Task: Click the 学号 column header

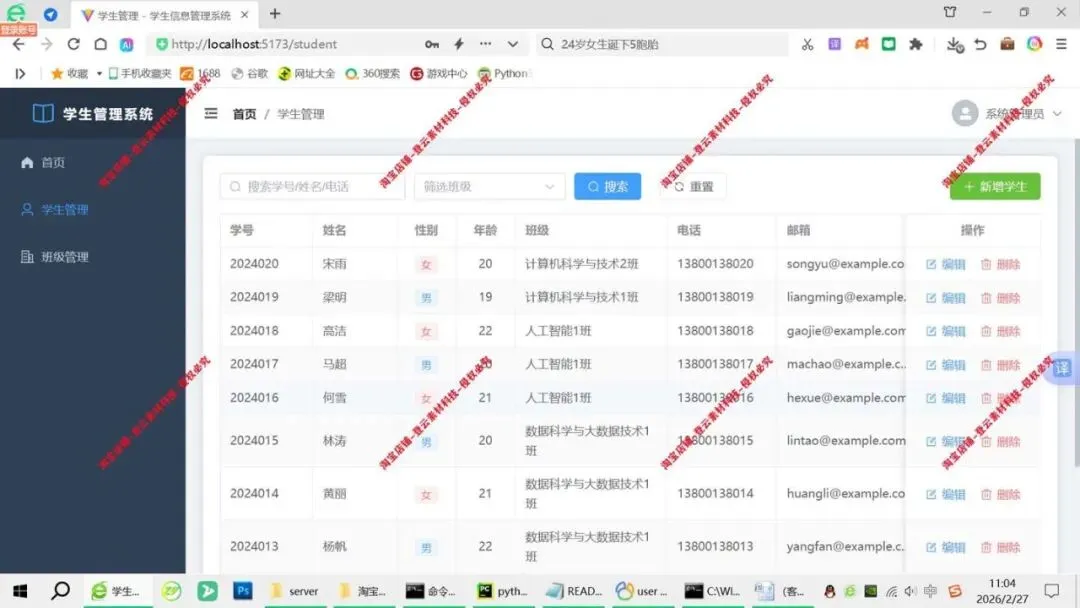Action: tap(241, 230)
